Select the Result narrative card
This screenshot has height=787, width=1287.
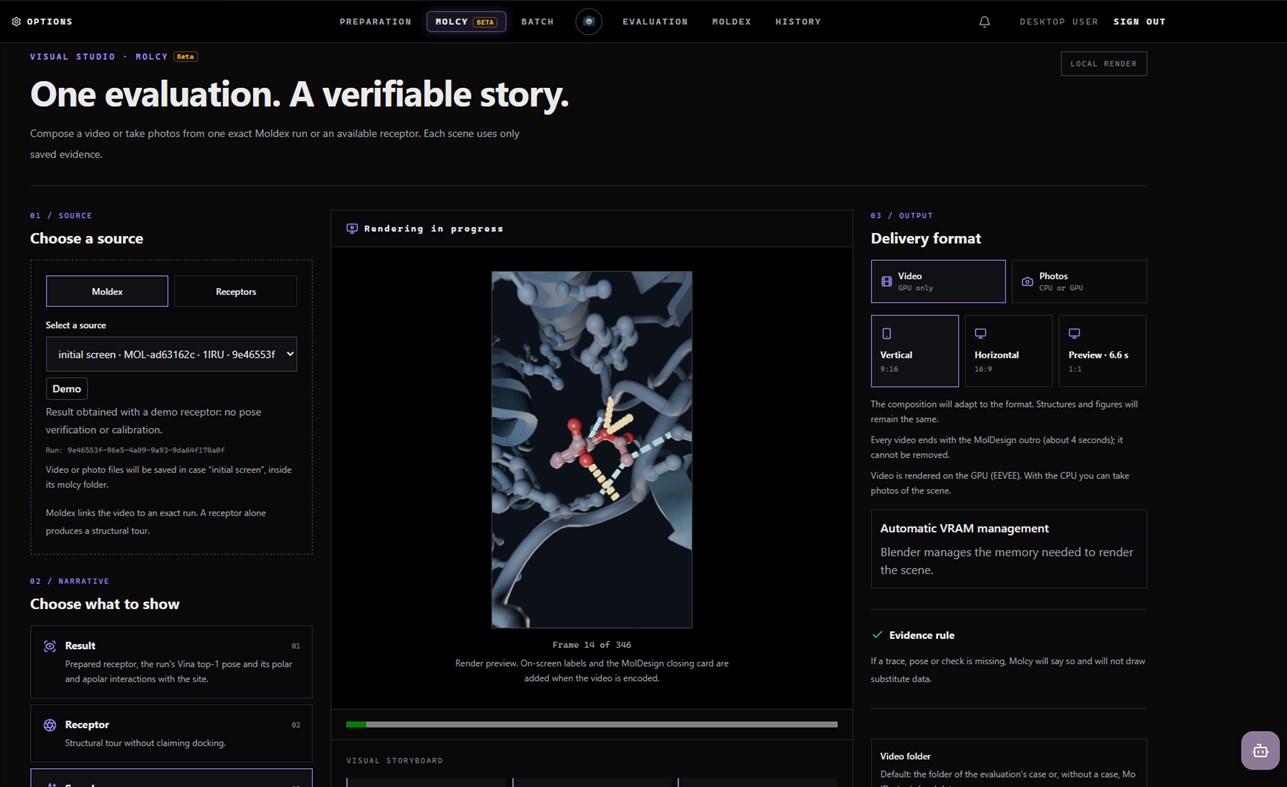(171, 662)
